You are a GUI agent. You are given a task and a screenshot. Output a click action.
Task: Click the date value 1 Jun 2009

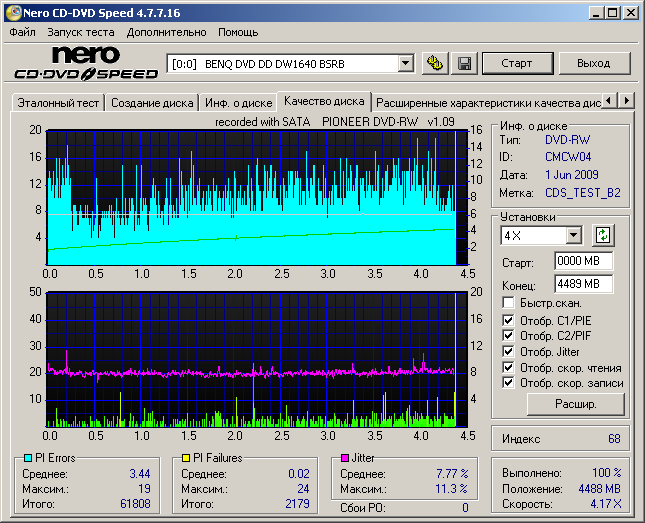pyautogui.click(x=572, y=175)
